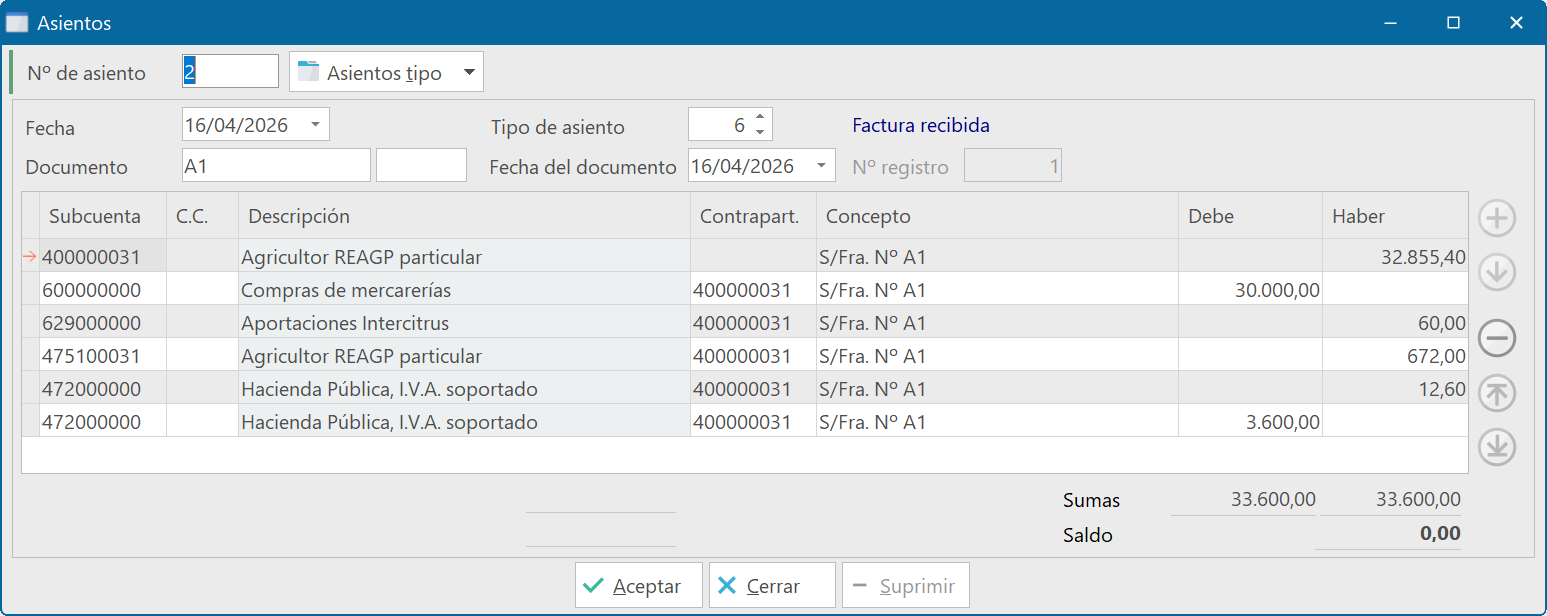
Task: Click the Documento input field
Action: [x=275, y=163]
